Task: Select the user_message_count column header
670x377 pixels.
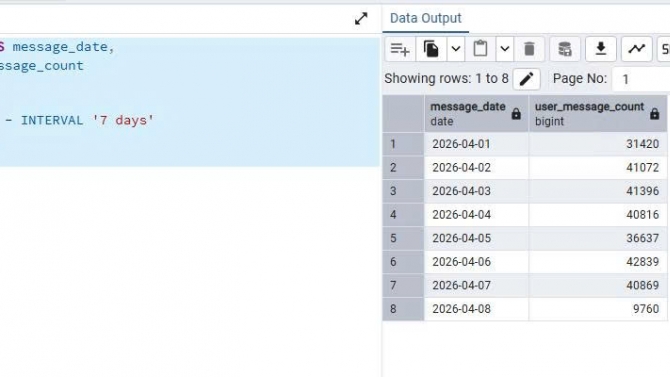Action: pyautogui.click(x=598, y=114)
